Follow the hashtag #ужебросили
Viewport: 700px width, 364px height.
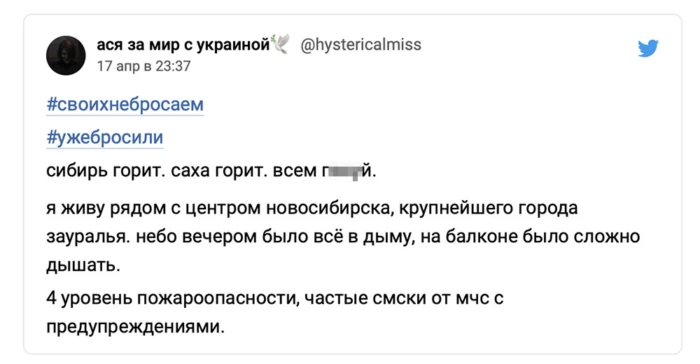click(105, 137)
